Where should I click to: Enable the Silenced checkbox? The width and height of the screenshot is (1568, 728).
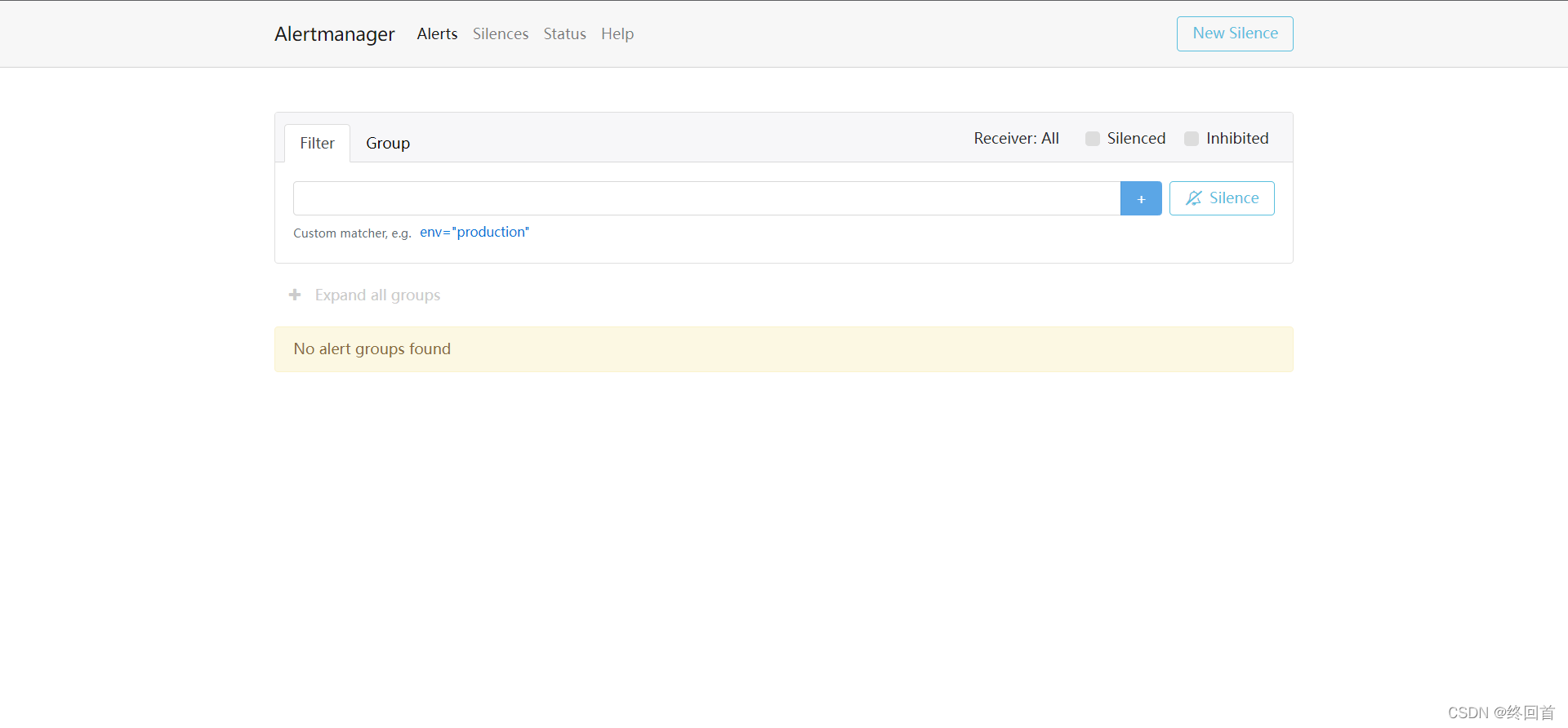[x=1093, y=139]
